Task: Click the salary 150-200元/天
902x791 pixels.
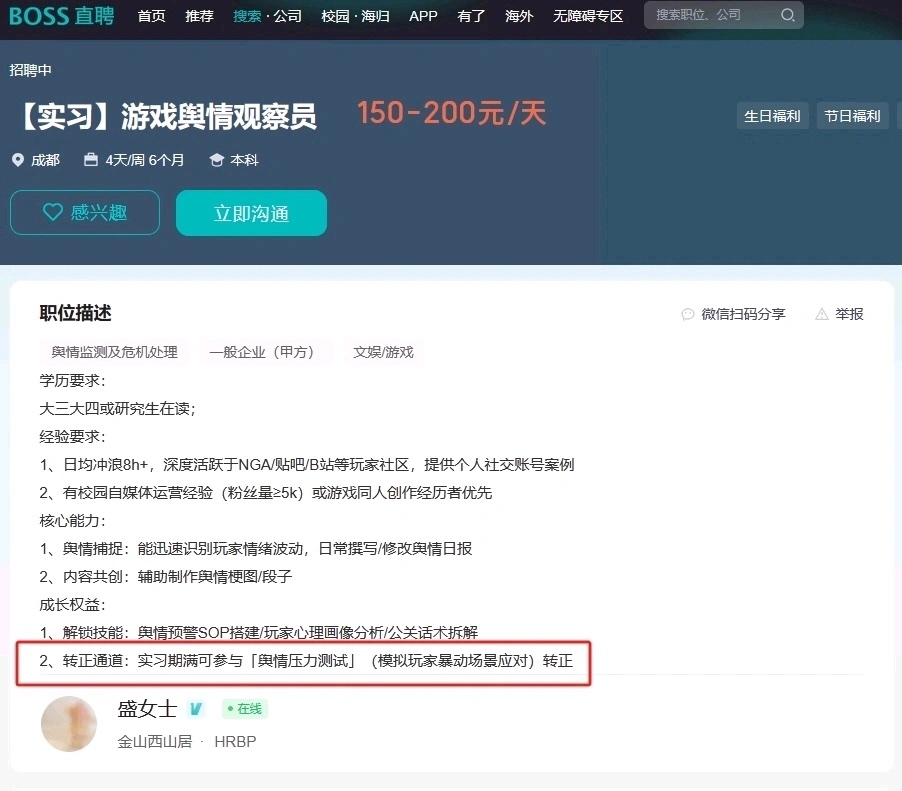Action: [452, 113]
